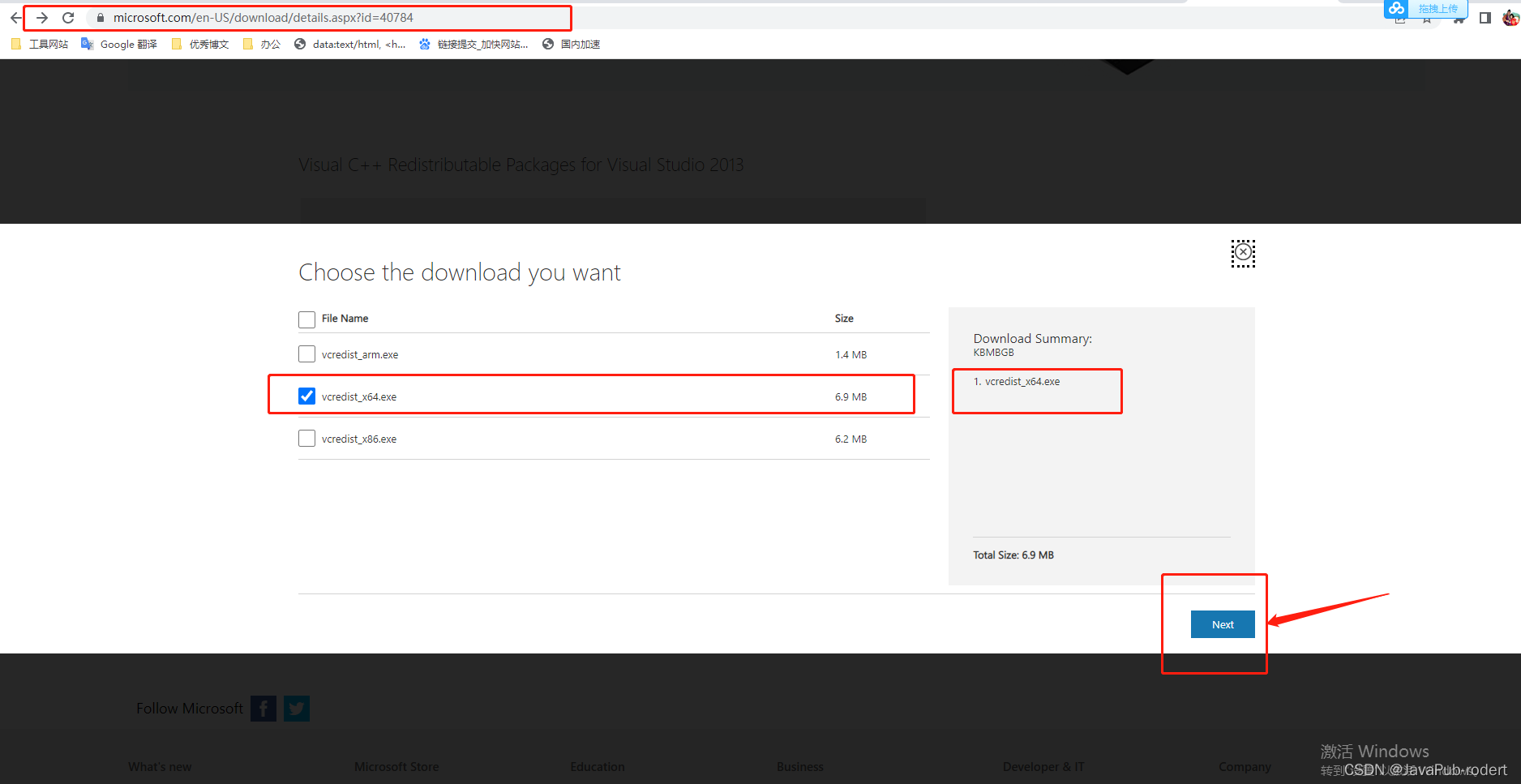
Task: Open the browser Extensions puzzle icon
Action: pos(1458,17)
